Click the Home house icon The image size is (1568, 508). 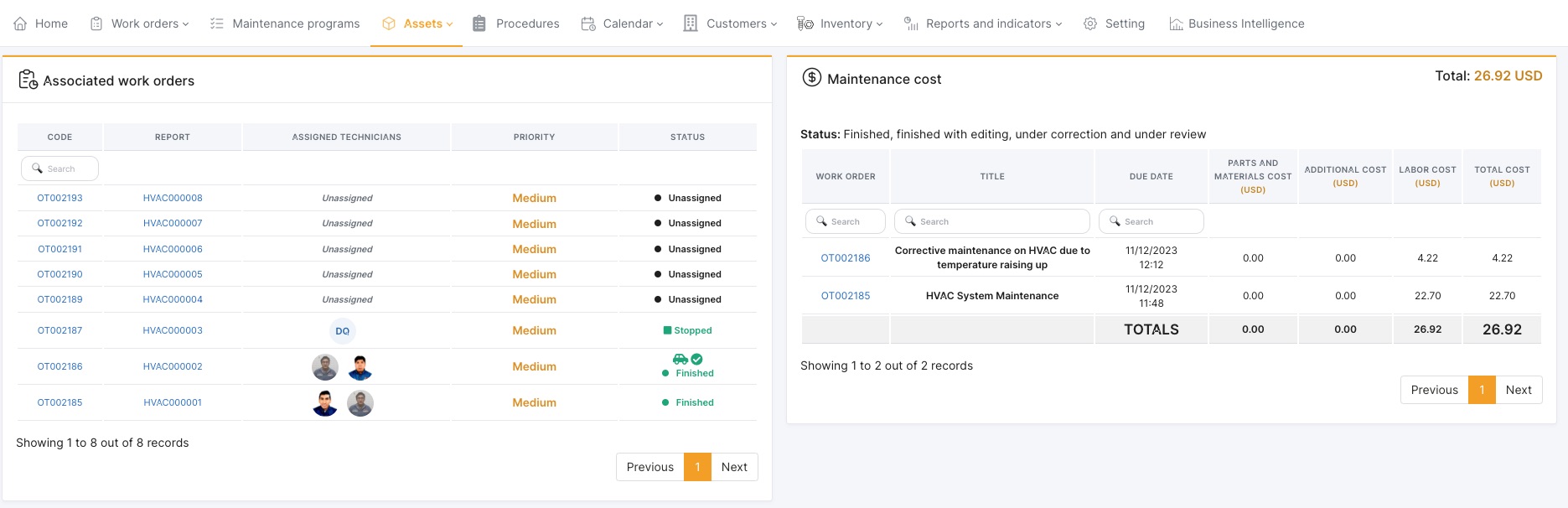[x=20, y=23]
